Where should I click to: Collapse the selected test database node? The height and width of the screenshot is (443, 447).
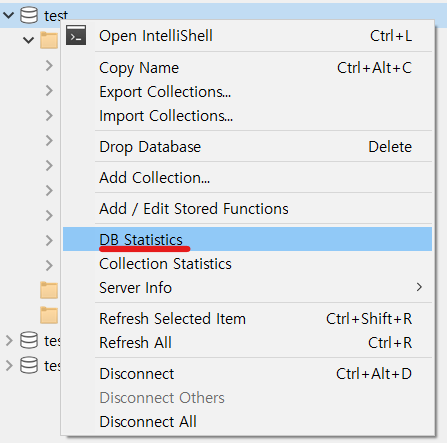pyautogui.click(x=9, y=15)
